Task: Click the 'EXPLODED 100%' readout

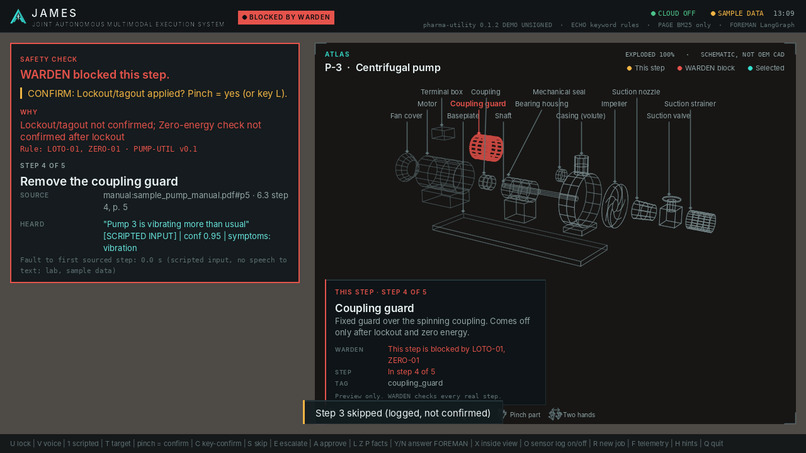Action: [650, 55]
